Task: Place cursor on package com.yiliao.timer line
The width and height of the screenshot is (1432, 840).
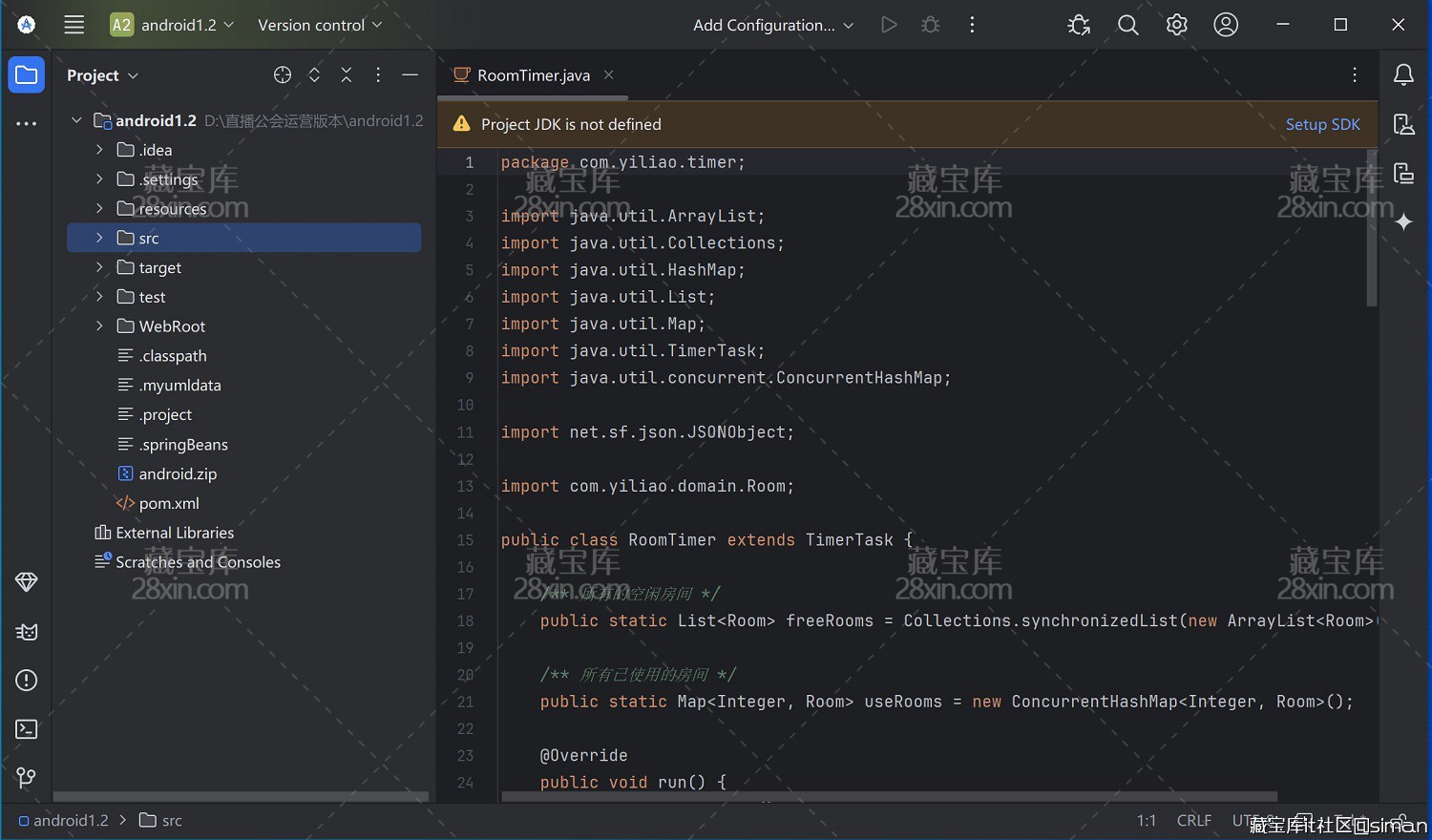Action: click(x=622, y=162)
